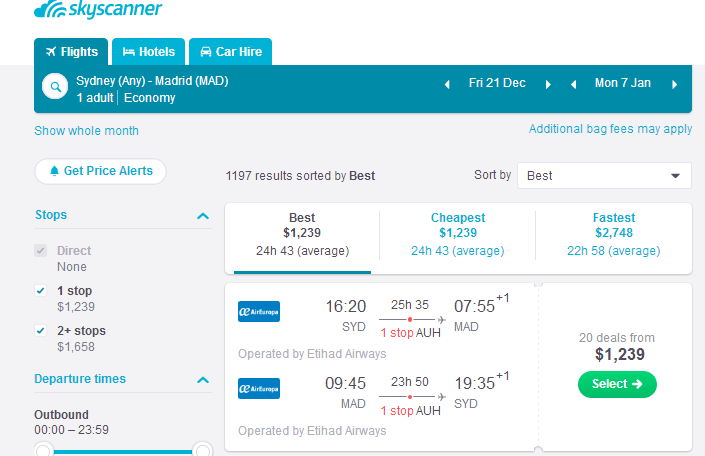Collapse the Stops filter section
Viewport: 705px width, 456px height.
click(203, 216)
